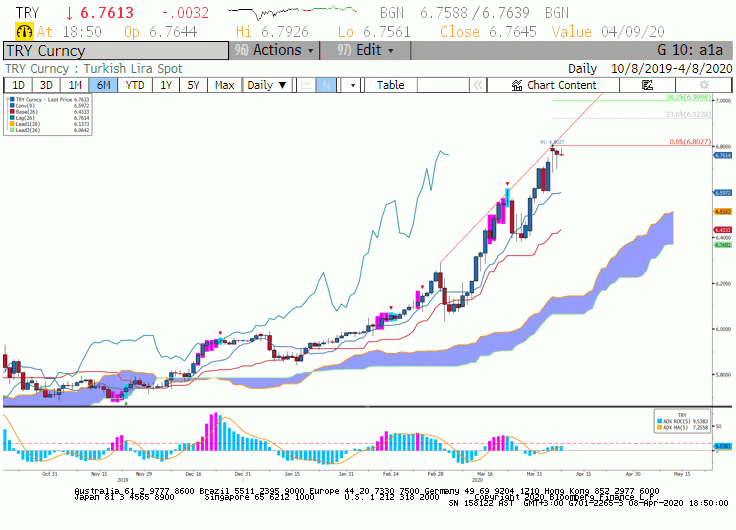The width and height of the screenshot is (736, 530).
Task: Expand the chart type dropdown arrow
Action: (x=352, y=85)
